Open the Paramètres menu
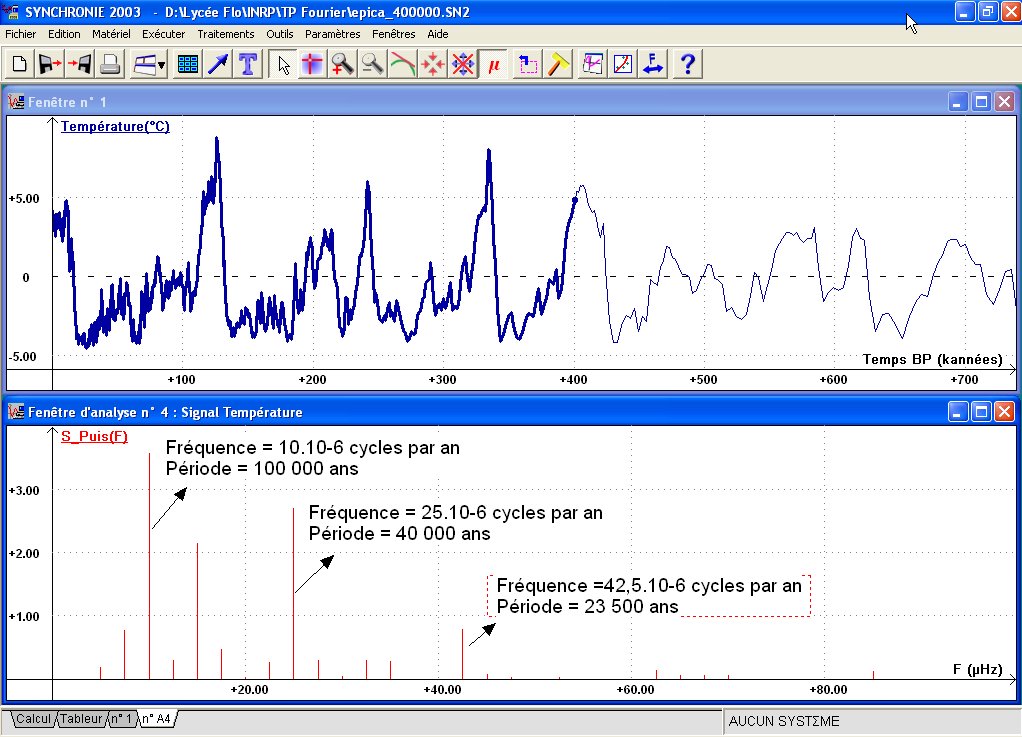Screen dimensions: 1022x737 pos(332,34)
